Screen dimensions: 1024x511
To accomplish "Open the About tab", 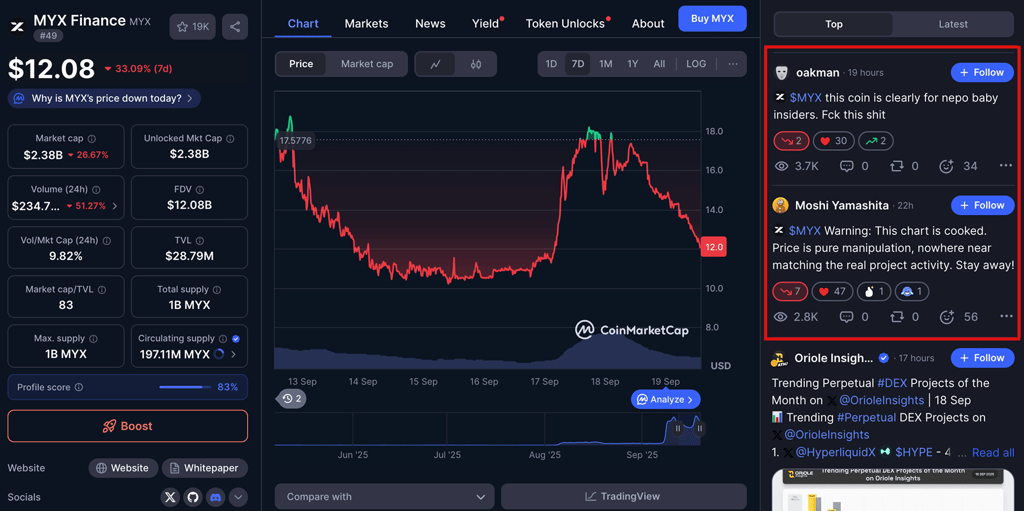I will point(648,24).
